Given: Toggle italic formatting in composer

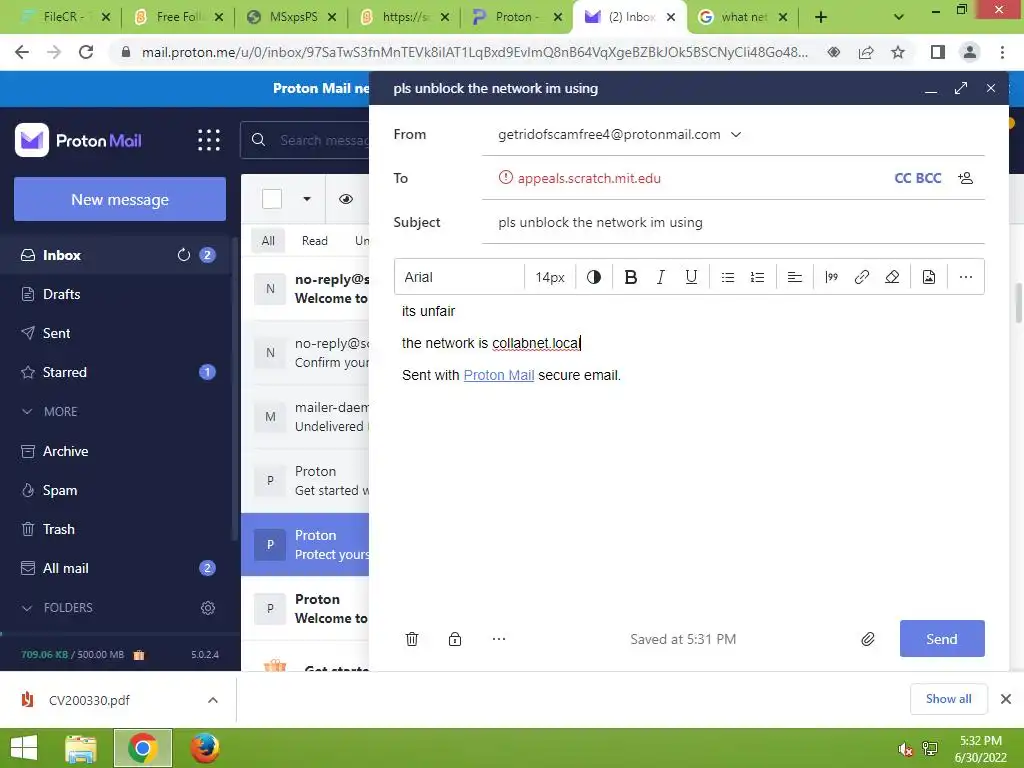Looking at the screenshot, I should point(660,277).
